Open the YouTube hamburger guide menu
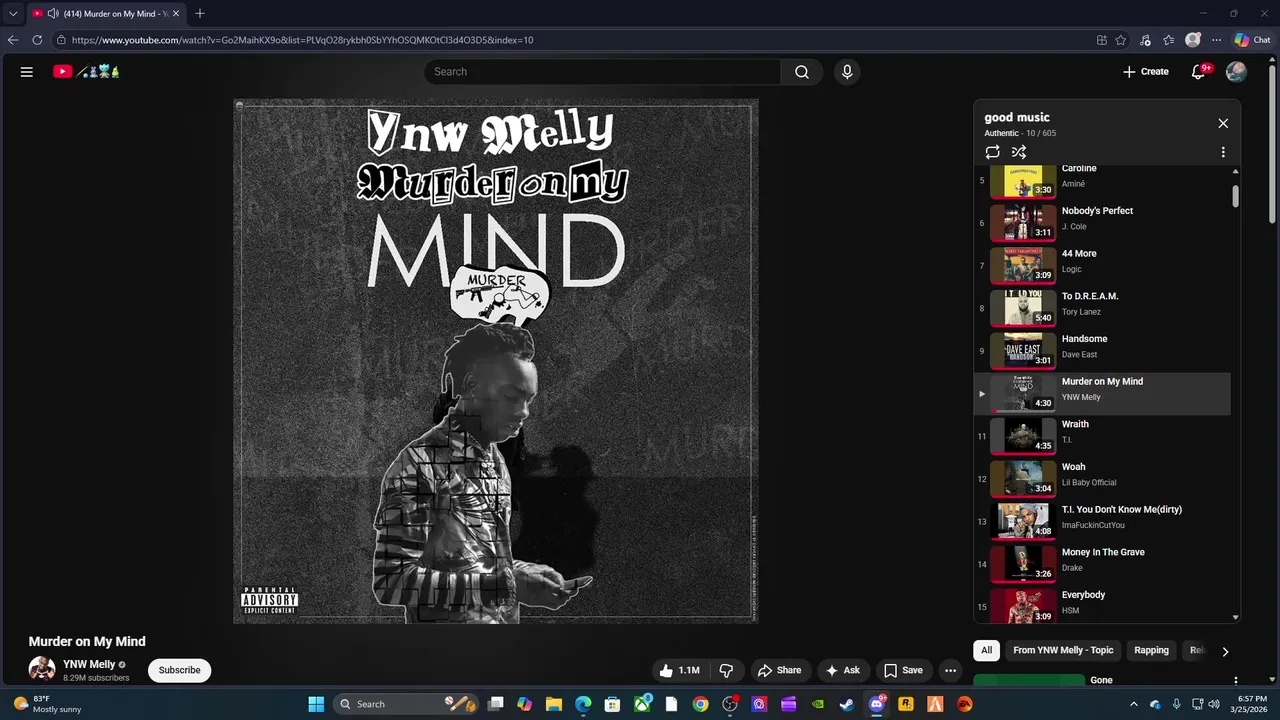Screen dimensions: 1280x720 (27, 72)
